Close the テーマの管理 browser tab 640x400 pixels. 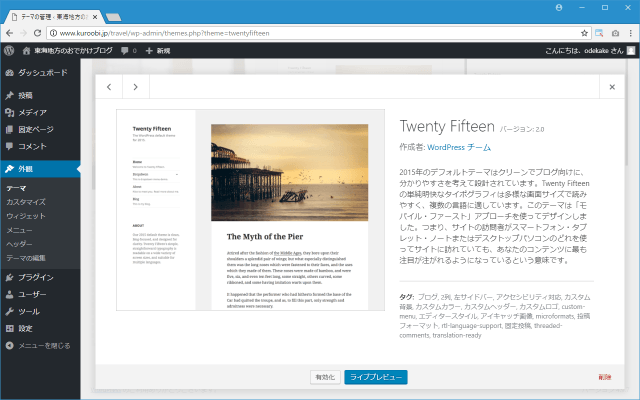[x=95, y=17]
